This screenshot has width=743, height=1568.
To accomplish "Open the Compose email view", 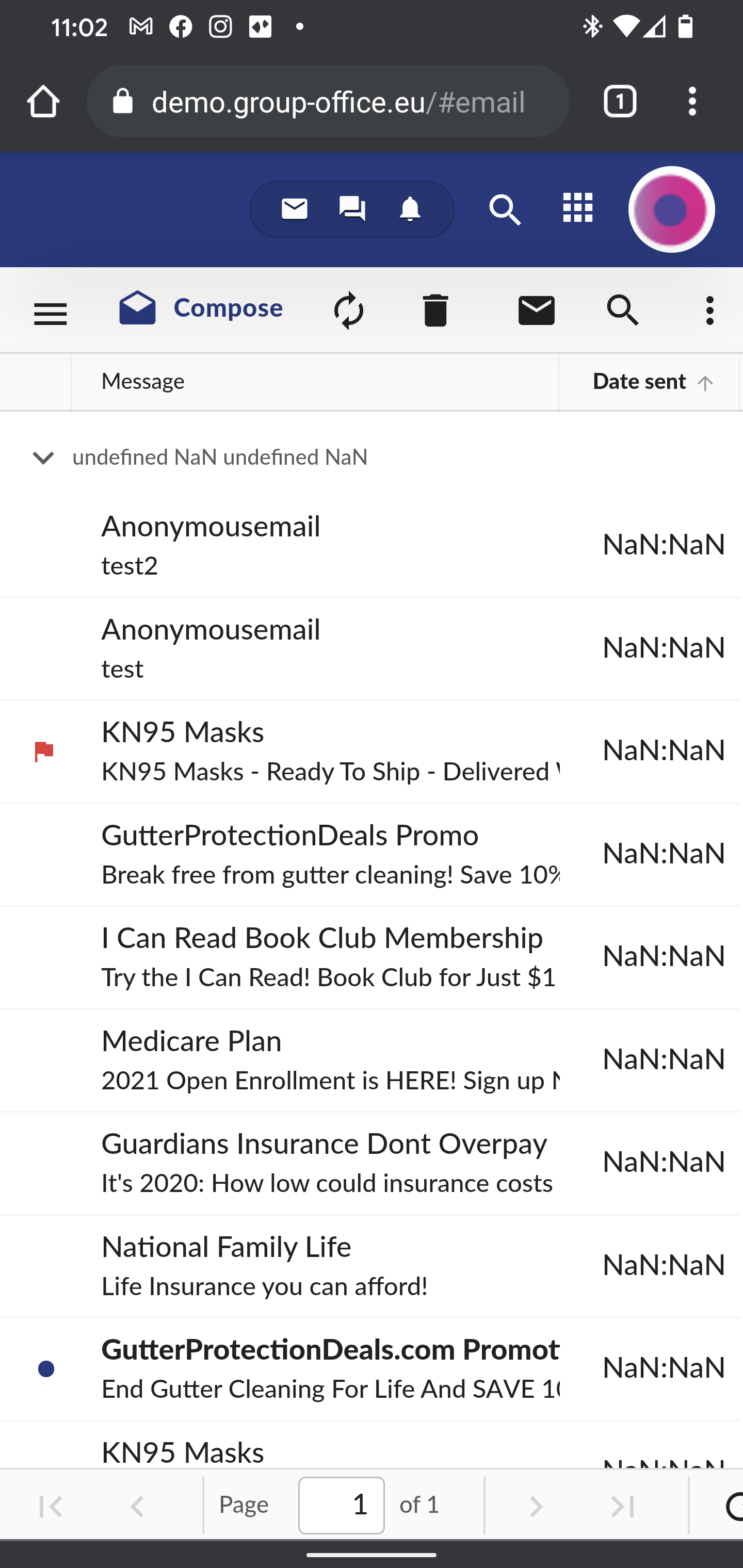I will point(201,309).
